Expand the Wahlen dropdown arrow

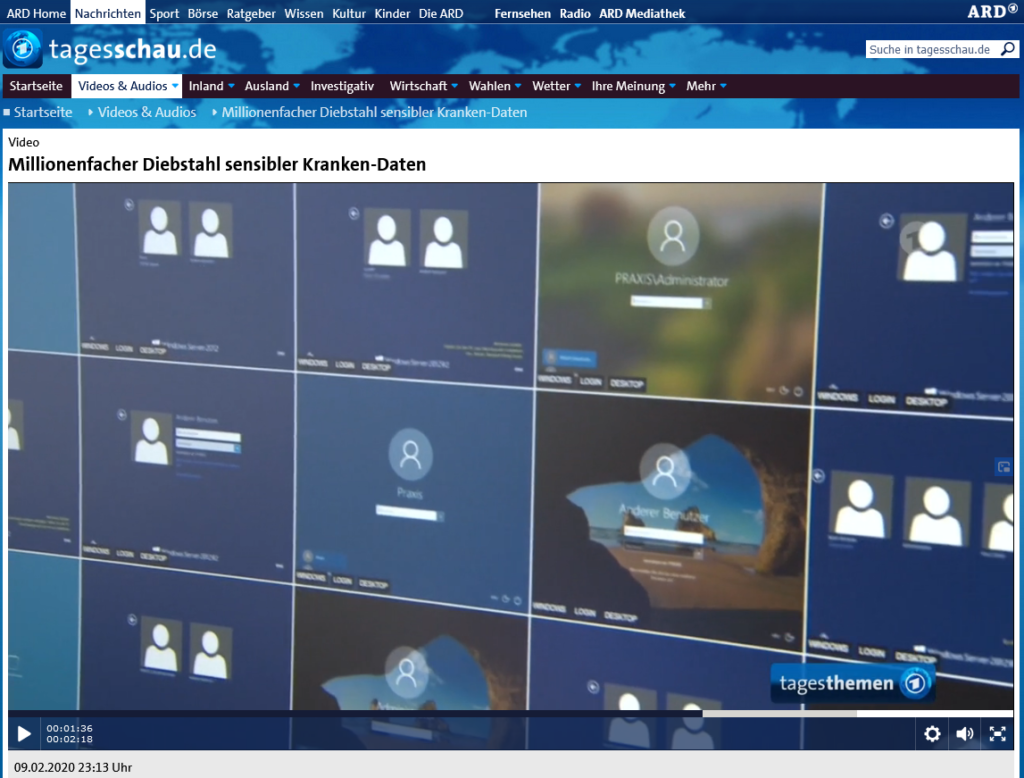pos(518,86)
